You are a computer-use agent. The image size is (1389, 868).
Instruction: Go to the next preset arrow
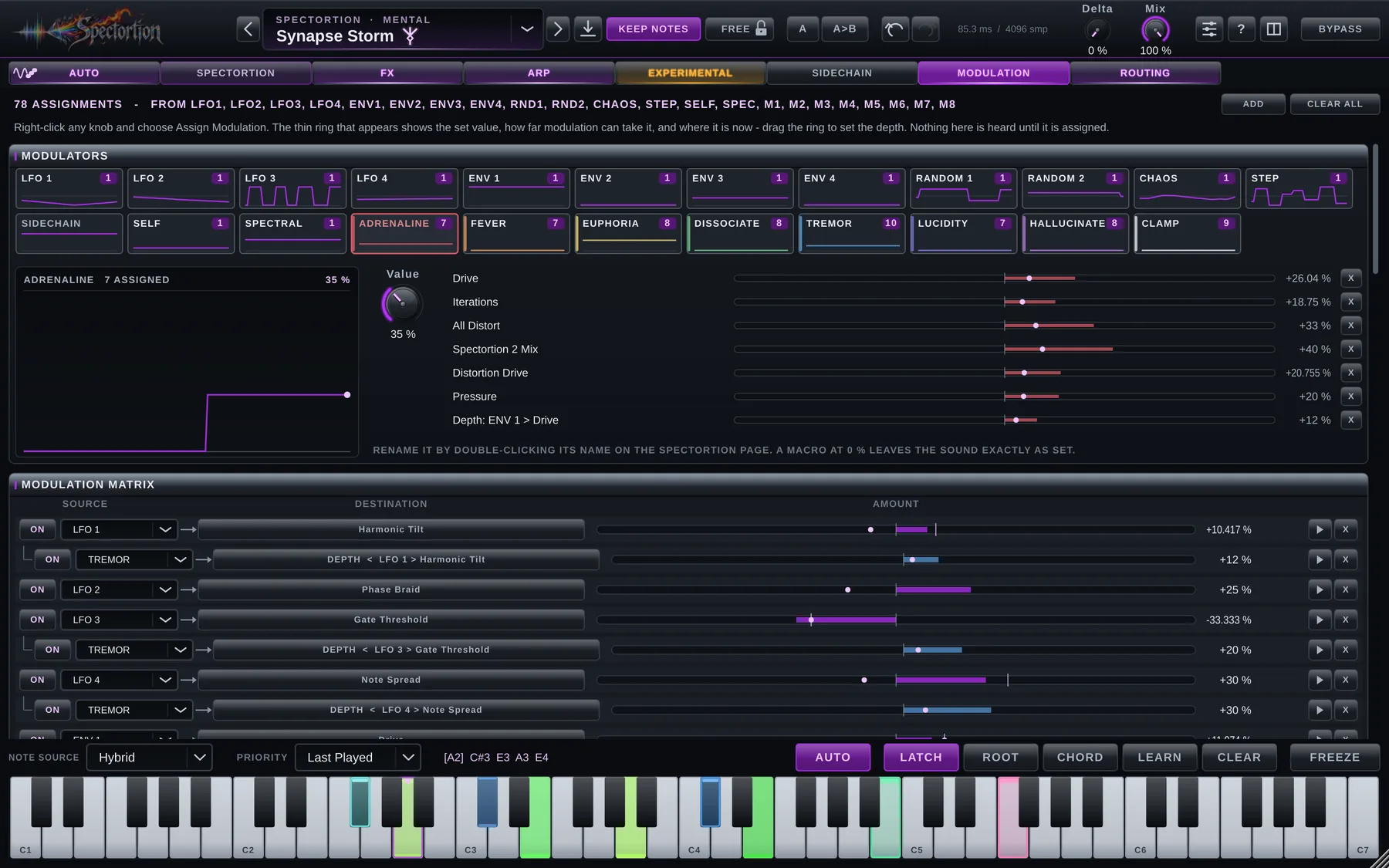tap(557, 29)
